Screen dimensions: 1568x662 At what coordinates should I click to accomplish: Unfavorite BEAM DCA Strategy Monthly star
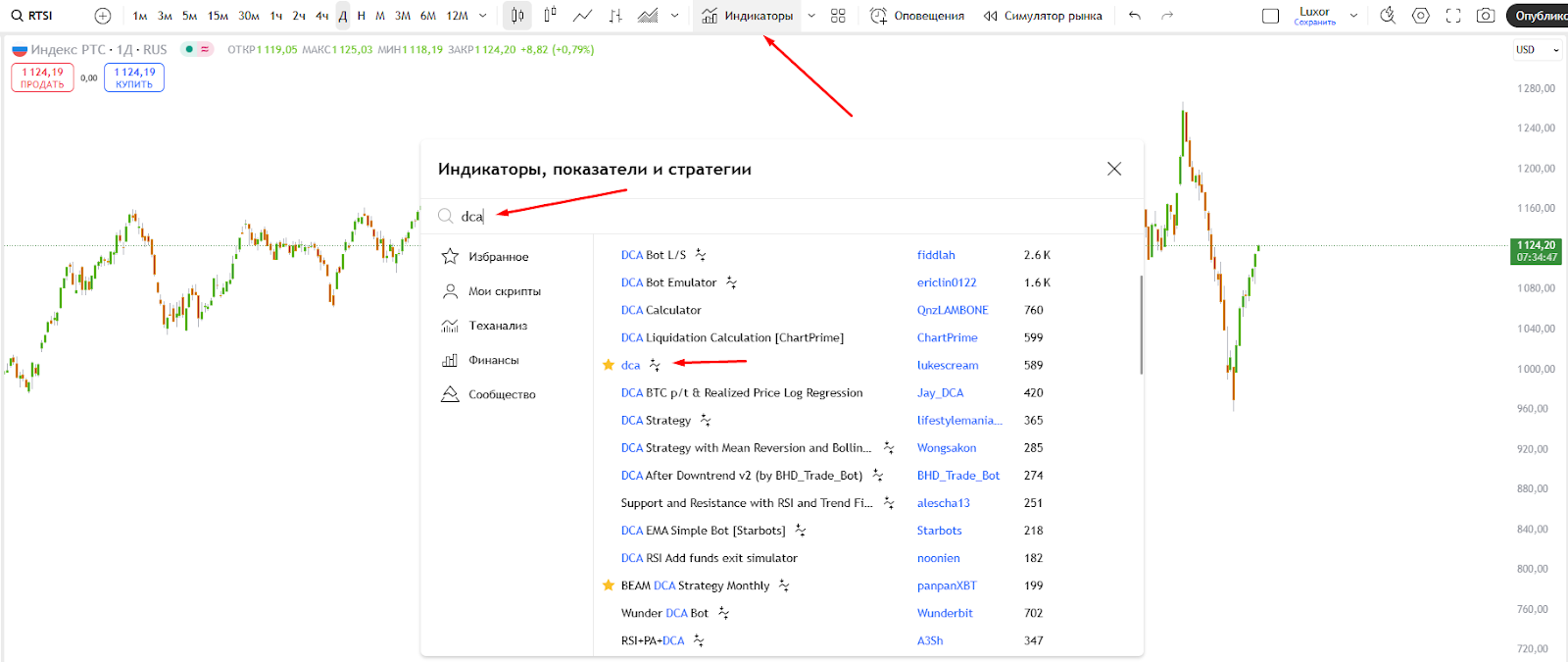click(609, 586)
